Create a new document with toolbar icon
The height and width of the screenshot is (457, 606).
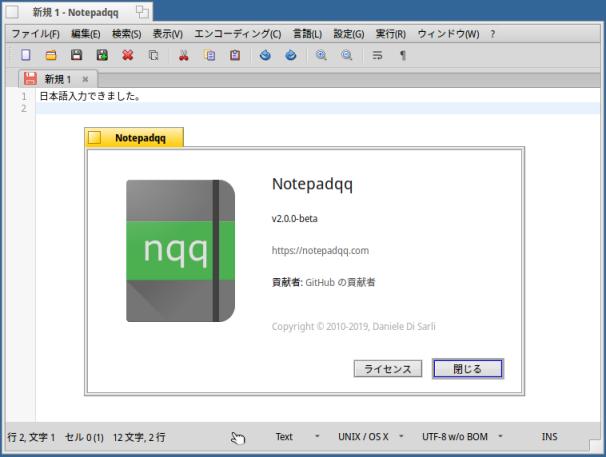26,55
